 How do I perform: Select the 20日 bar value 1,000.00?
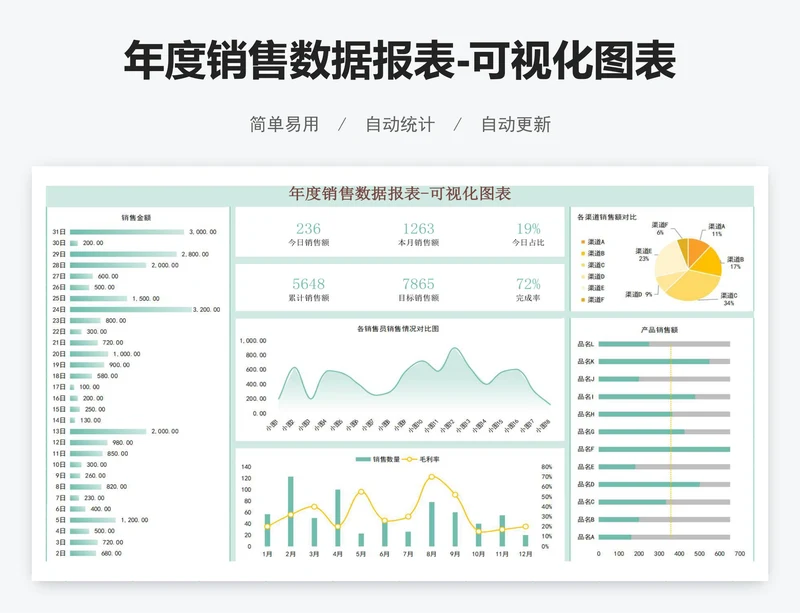pos(127,354)
